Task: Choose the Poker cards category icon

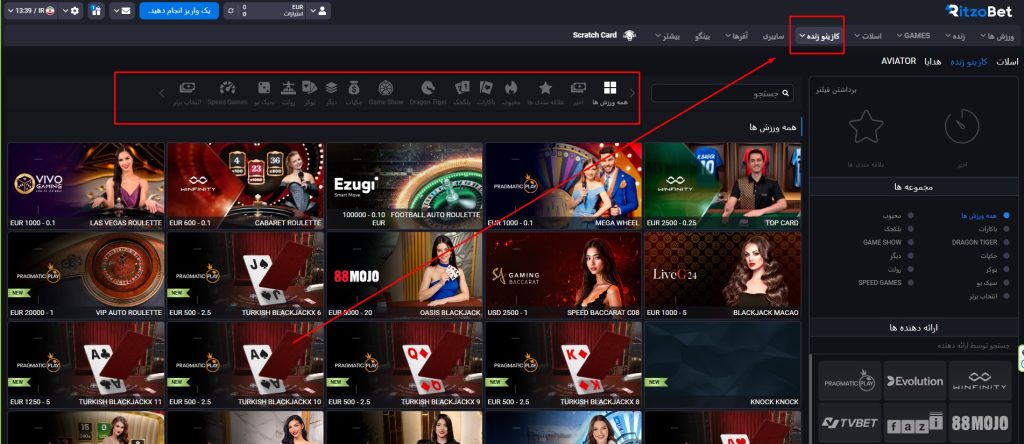Action: coord(310,88)
